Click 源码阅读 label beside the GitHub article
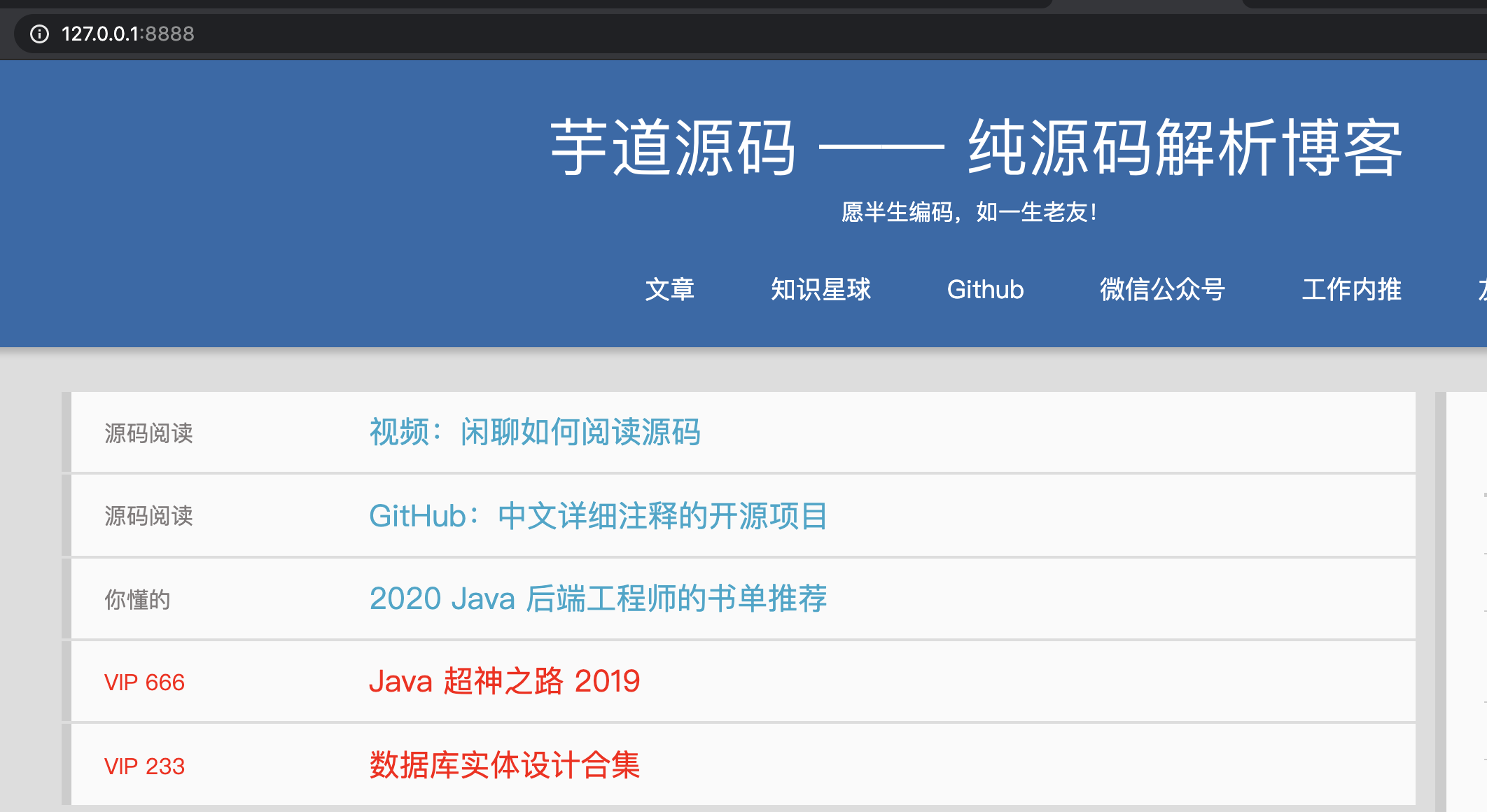The height and width of the screenshot is (812, 1487). pos(148,516)
